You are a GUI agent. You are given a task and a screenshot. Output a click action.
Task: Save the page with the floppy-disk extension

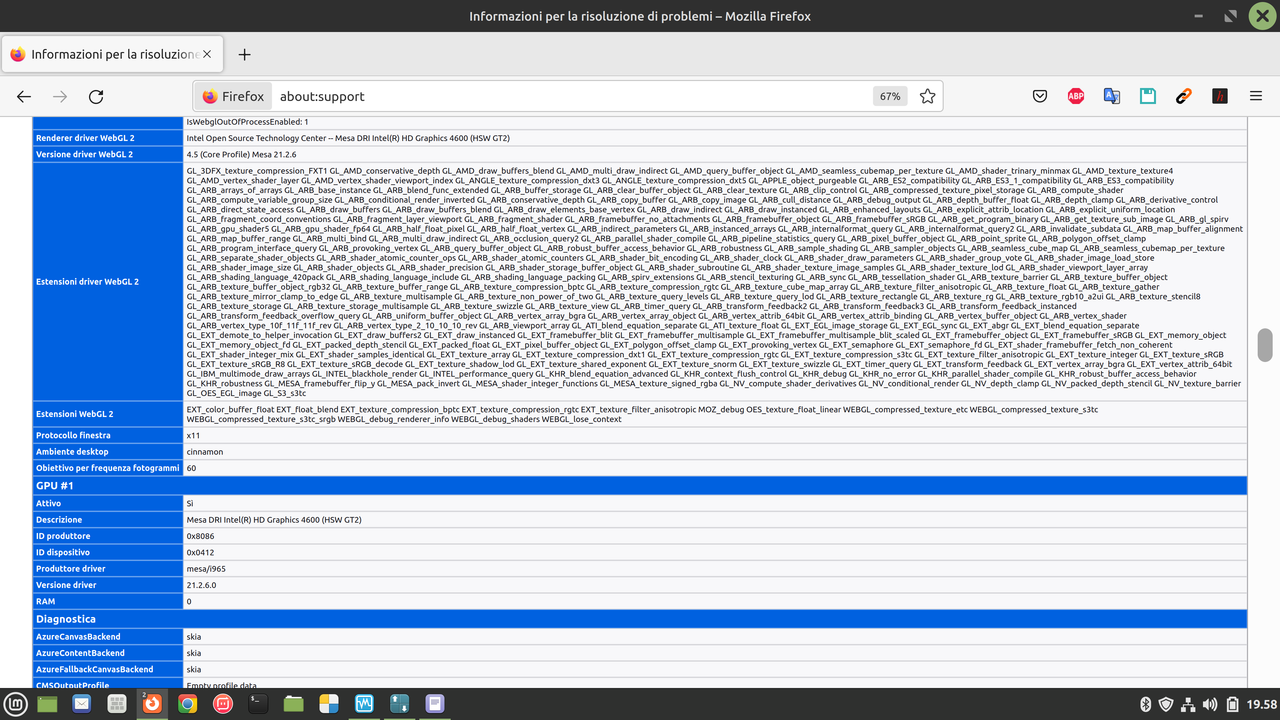click(x=1147, y=96)
